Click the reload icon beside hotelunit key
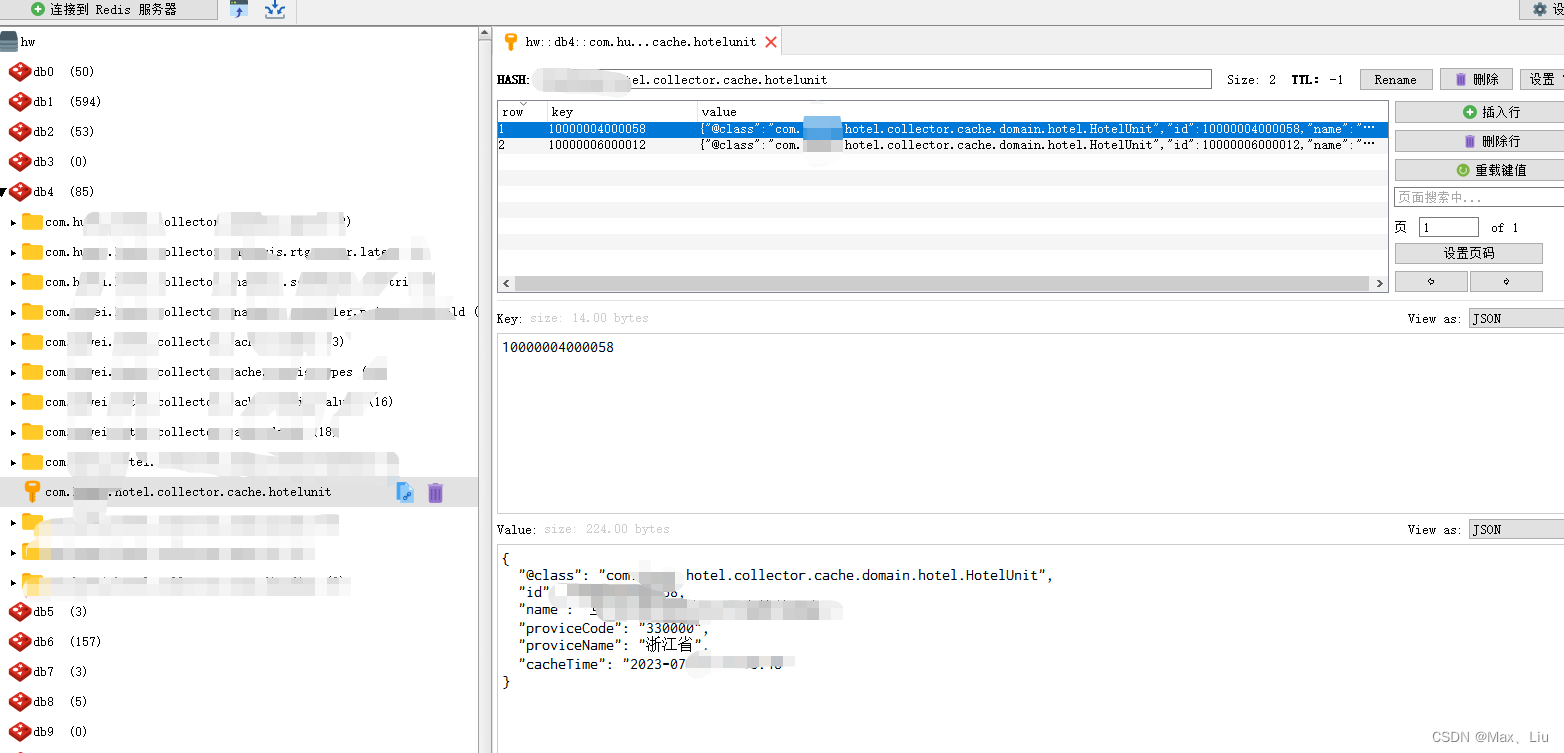Screen dimensions: 1564x753 tap(405, 491)
